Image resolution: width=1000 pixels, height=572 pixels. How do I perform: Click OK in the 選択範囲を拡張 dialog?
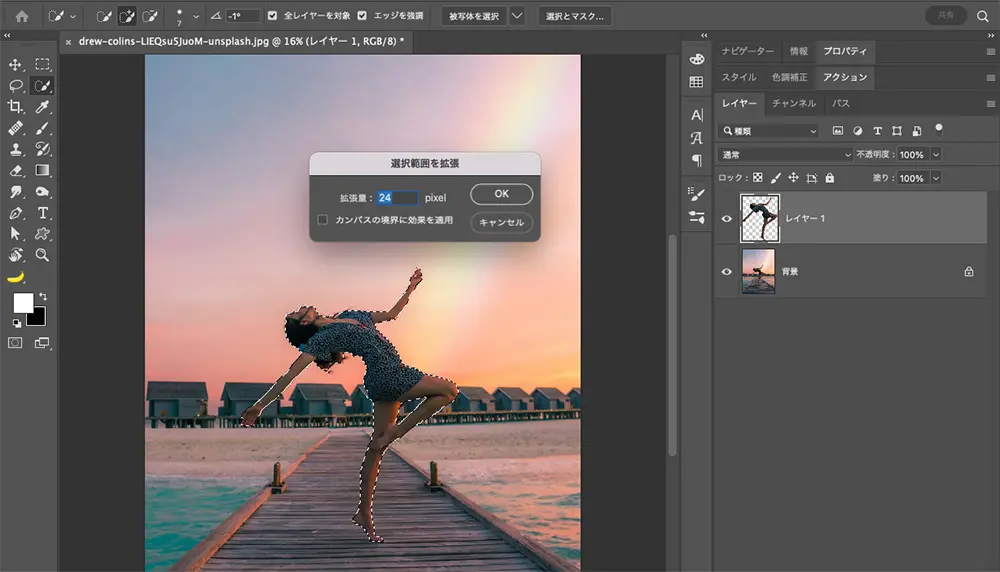click(x=501, y=194)
